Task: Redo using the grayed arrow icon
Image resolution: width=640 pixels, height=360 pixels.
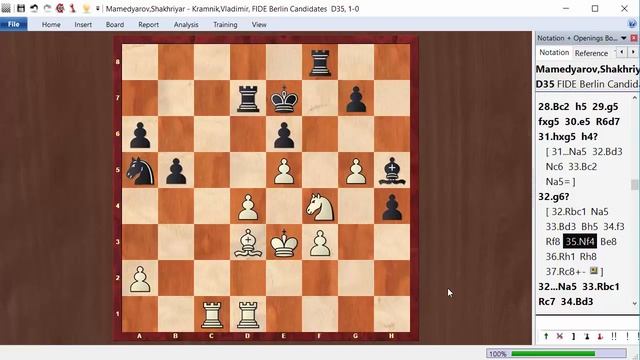Action: pos(47,8)
